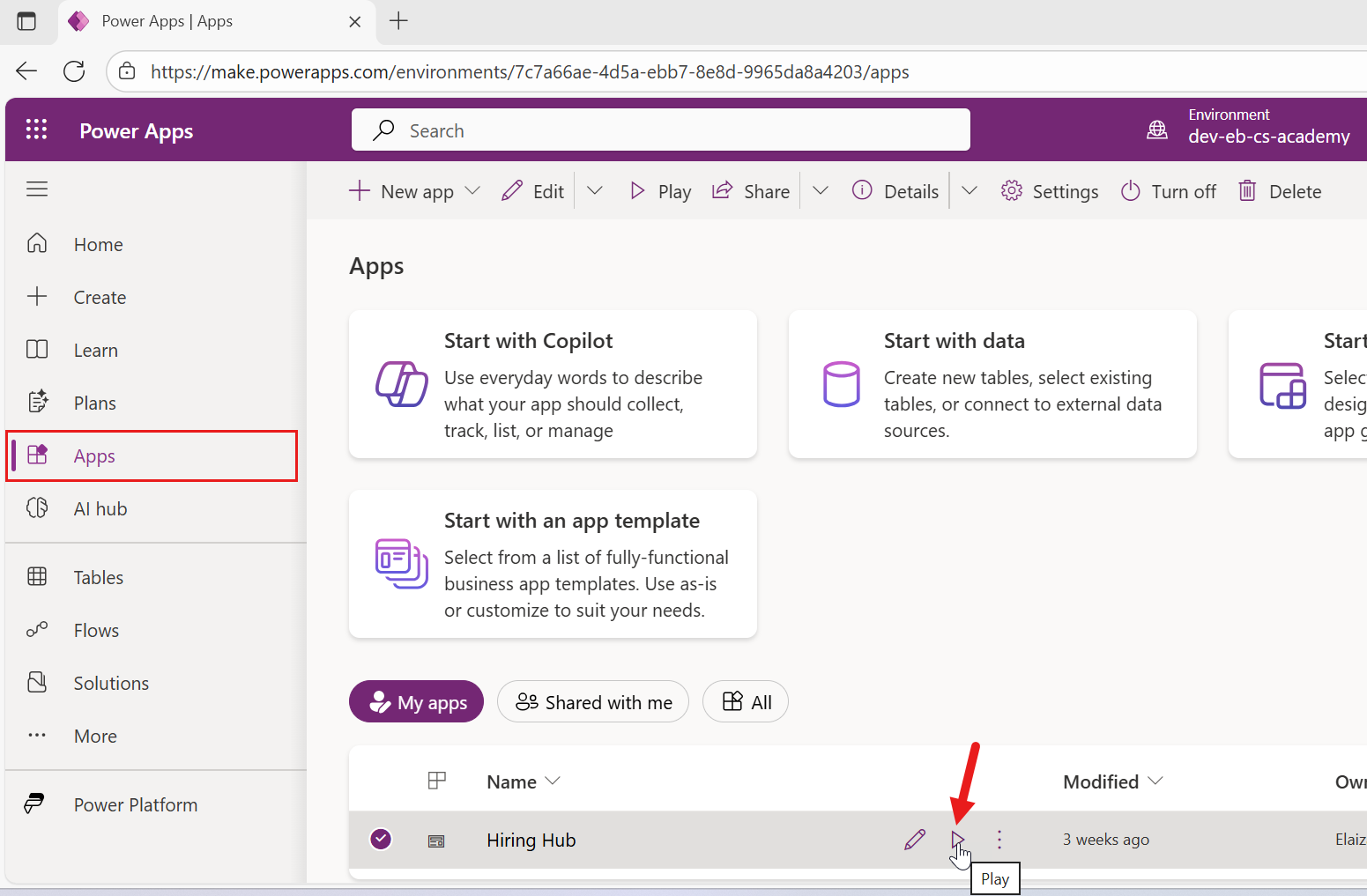Collapse the navigation pane with hamburger icon
Viewport: 1367px width, 896px height.
click(x=37, y=189)
